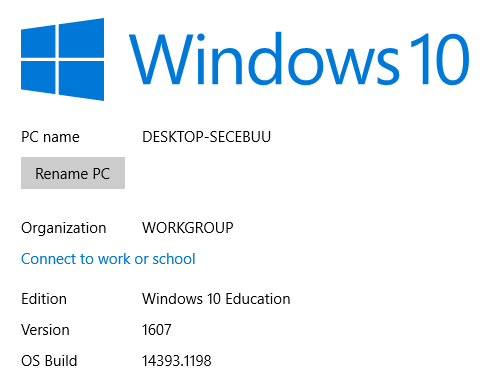This screenshot has height=379, width=491.
Task: Click the top-left pane of Windows logo
Action: pyautogui.click(x=38, y=41)
